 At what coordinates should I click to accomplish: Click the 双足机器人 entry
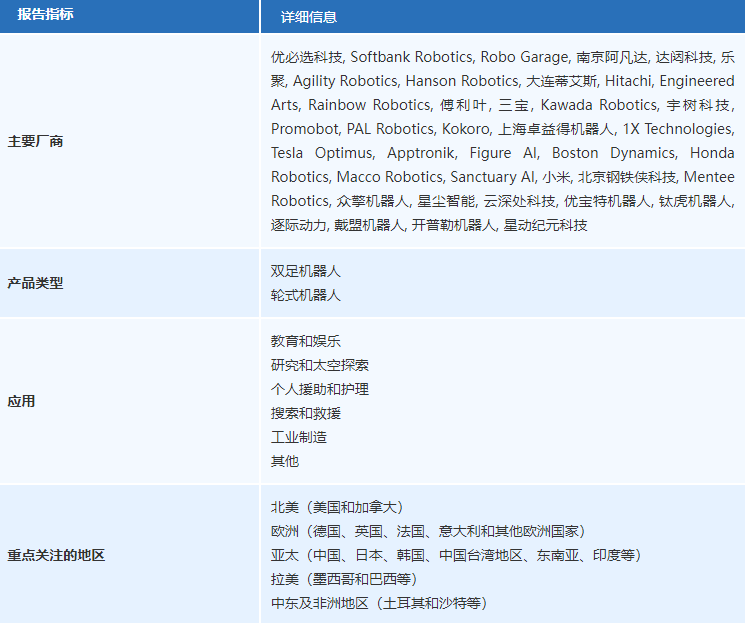click(306, 271)
